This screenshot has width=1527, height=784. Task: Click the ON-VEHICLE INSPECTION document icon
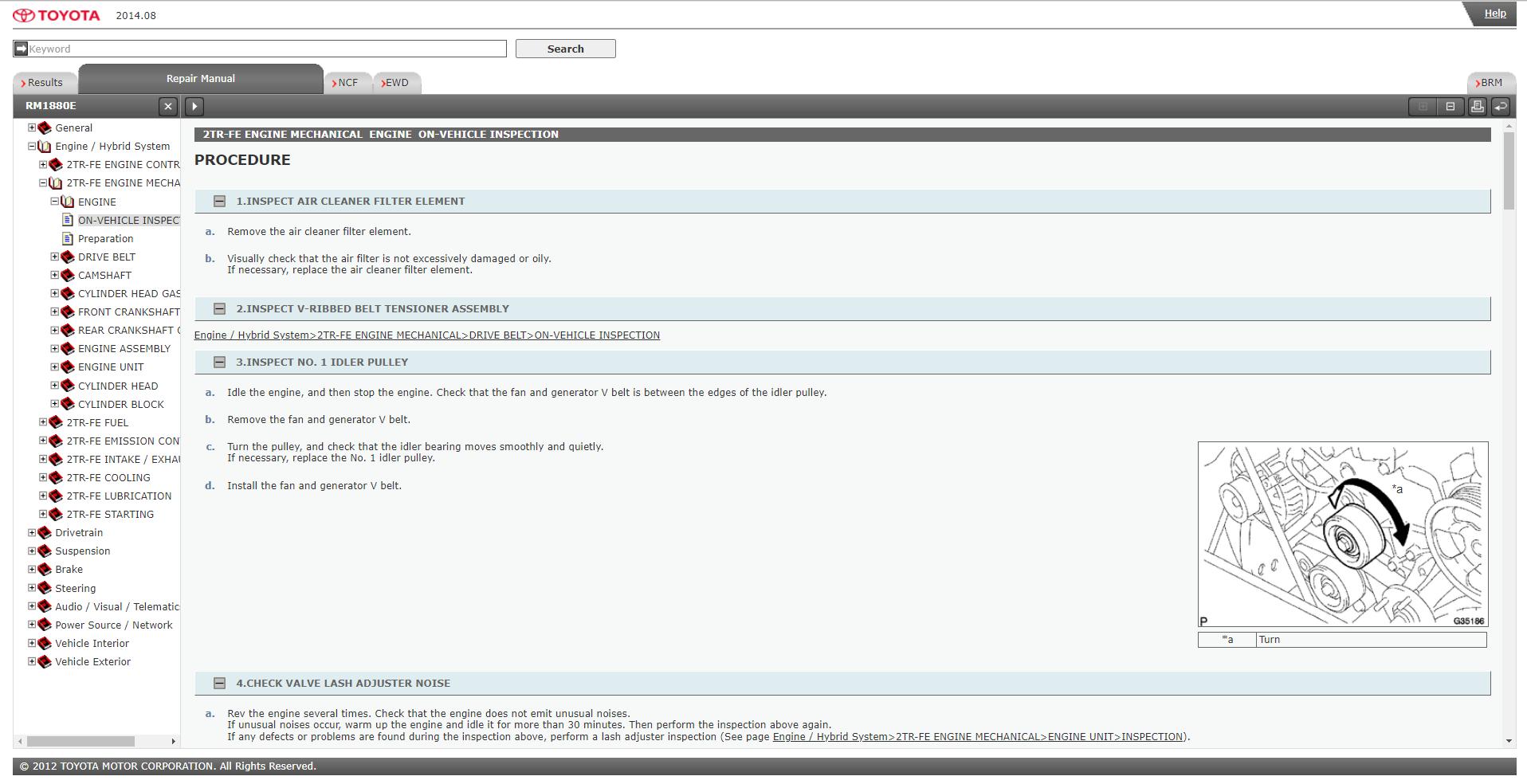(68, 220)
